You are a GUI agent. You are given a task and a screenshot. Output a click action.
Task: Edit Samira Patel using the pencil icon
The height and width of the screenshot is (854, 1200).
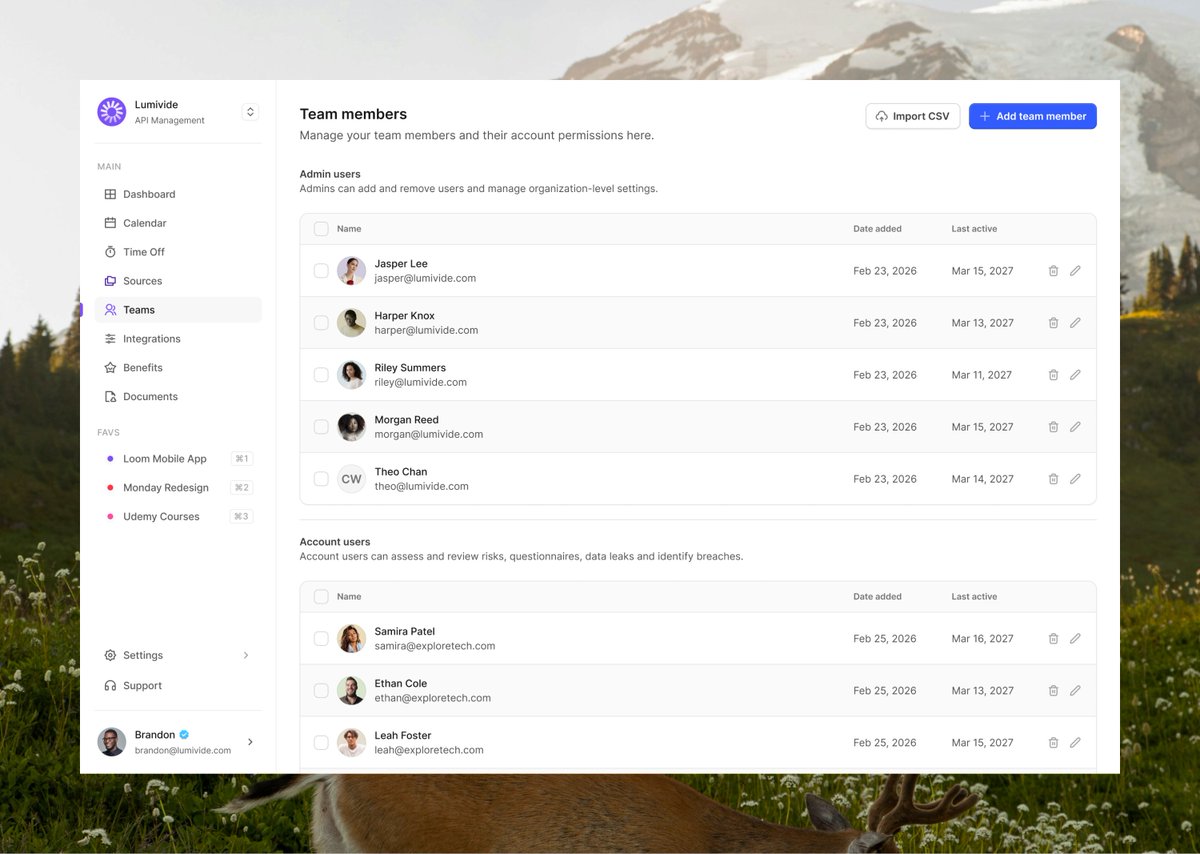click(1075, 639)
